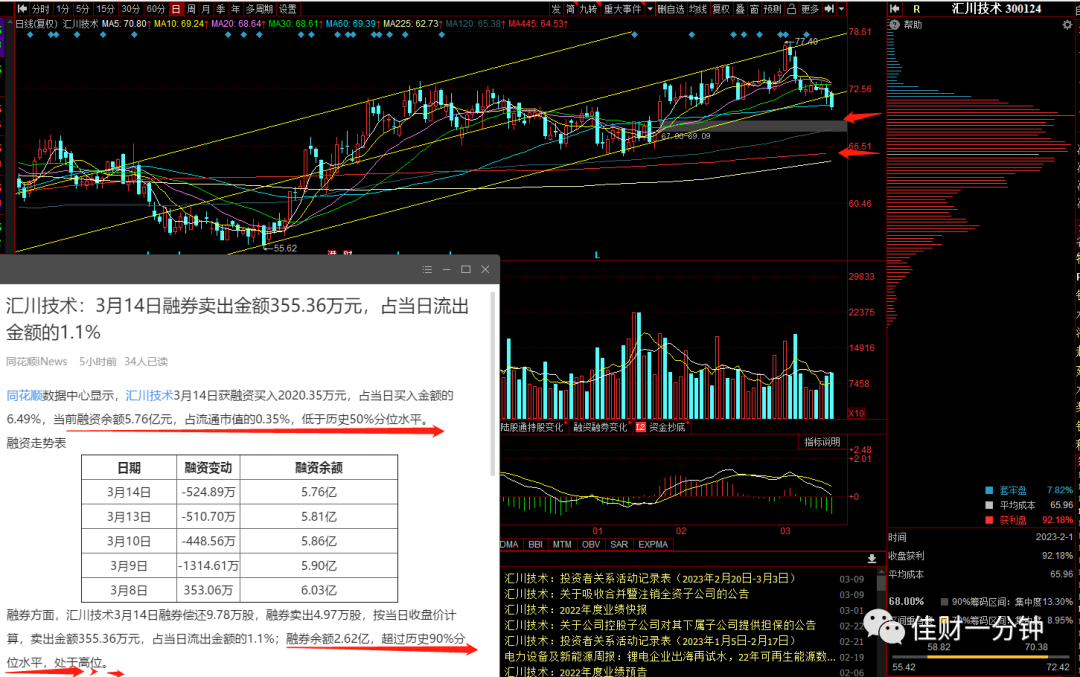Select the 月 monthly period
The width and height of the screenshot is (1080, 677).
point(205,8)
